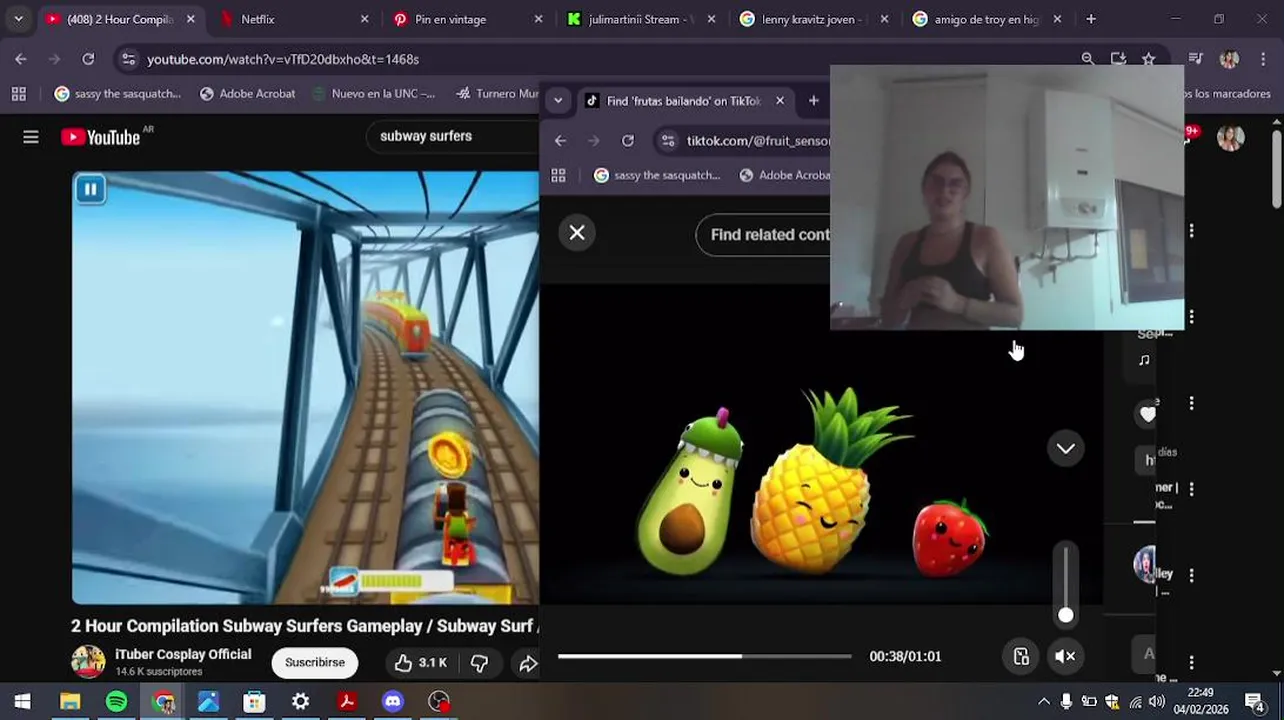Screen dimensions: 1284x720
Task: Open Windows Start menu
Action: pos(23,702)
